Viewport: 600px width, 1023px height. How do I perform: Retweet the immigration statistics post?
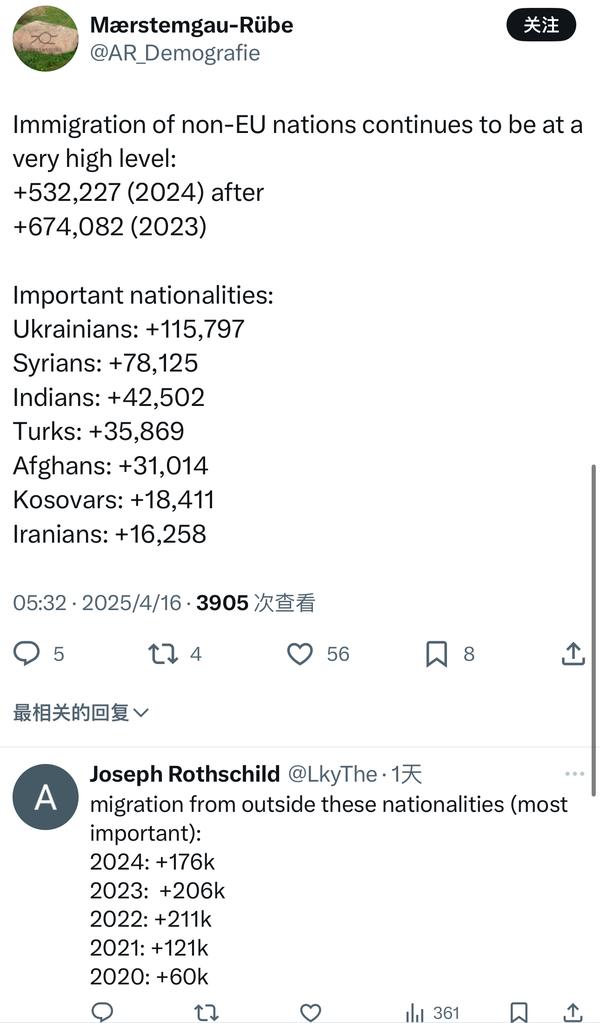point(163,654)
